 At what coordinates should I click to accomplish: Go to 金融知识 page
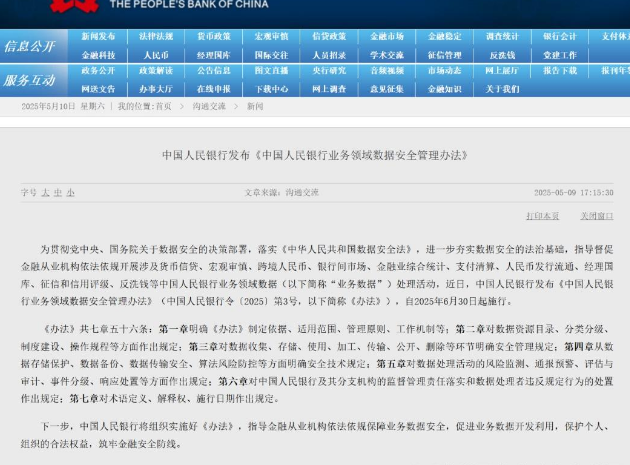(445, 89)
